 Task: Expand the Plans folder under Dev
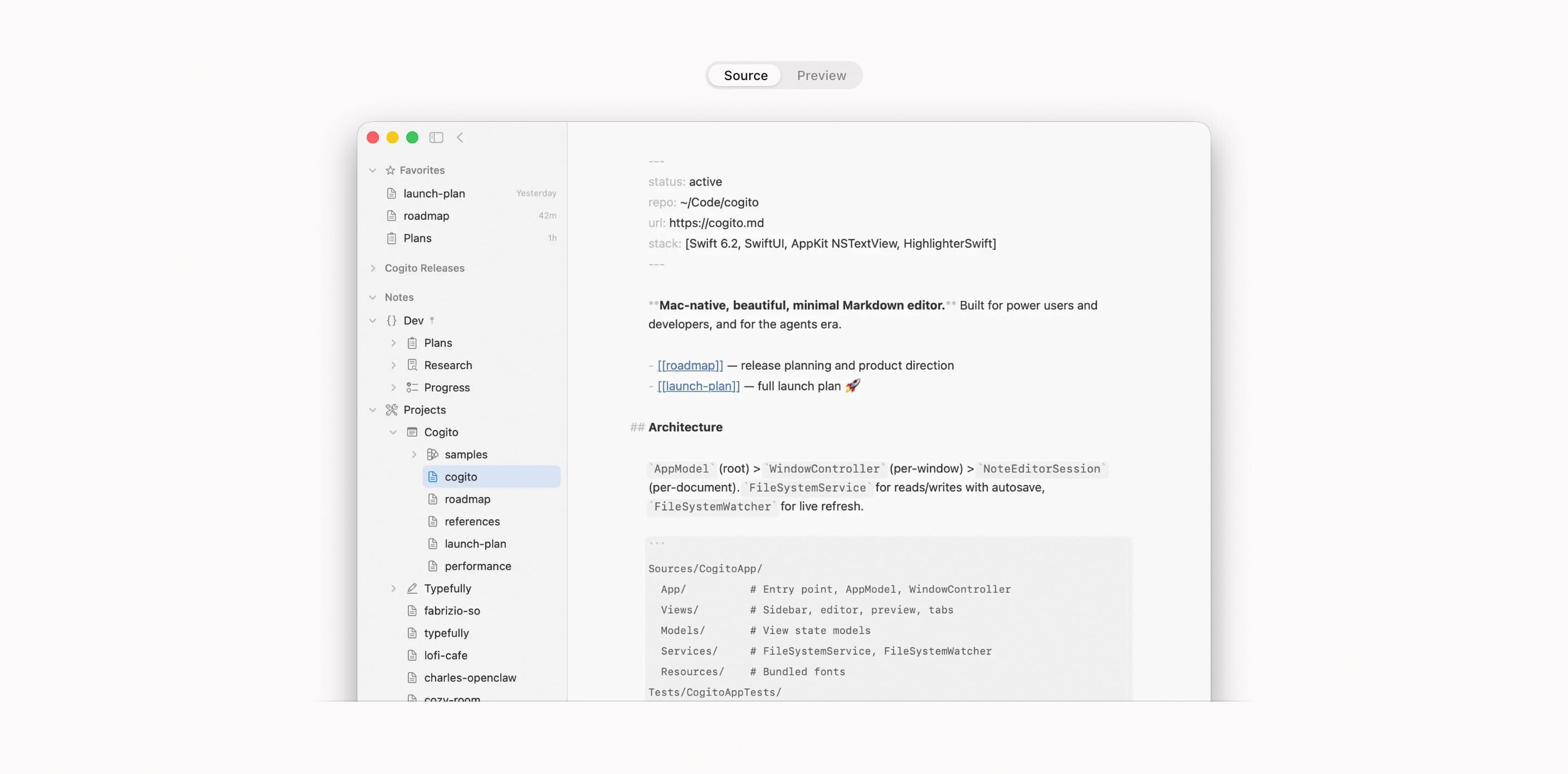[x=393, y=343]
